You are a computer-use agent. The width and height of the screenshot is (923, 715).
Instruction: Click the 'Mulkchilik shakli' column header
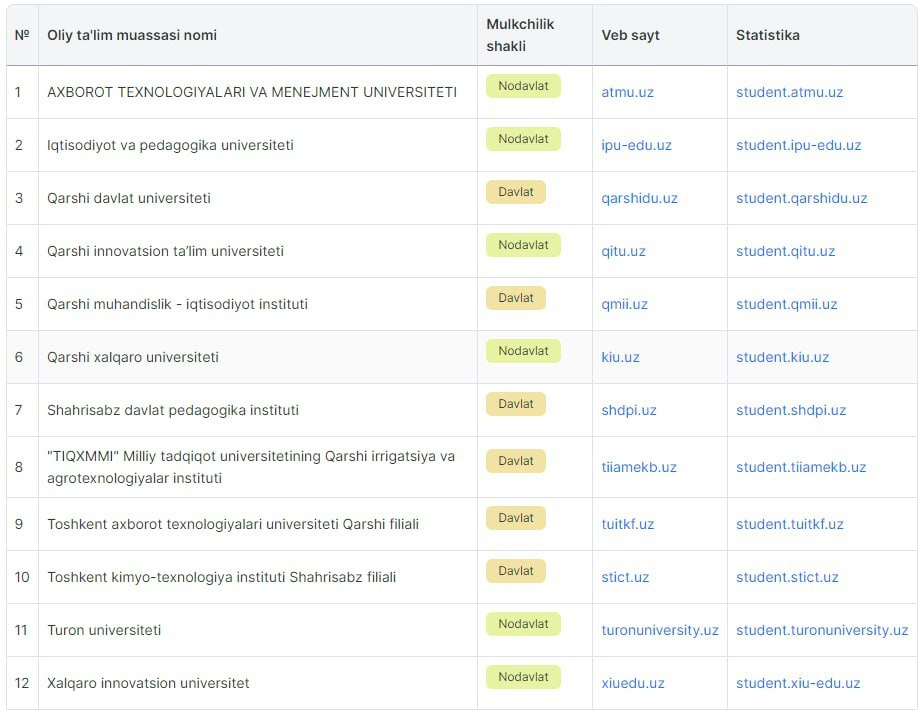click(x=534, y=35)
